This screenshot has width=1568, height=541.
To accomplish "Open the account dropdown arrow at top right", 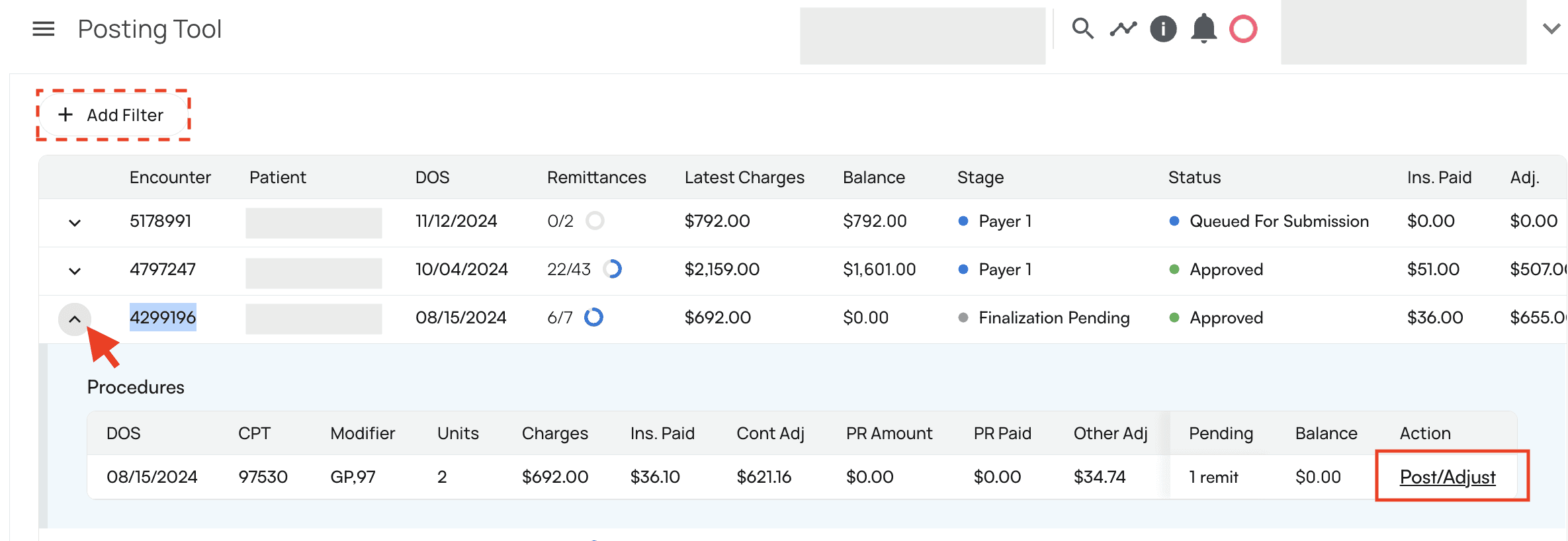I will click(x=1551, y=29).
